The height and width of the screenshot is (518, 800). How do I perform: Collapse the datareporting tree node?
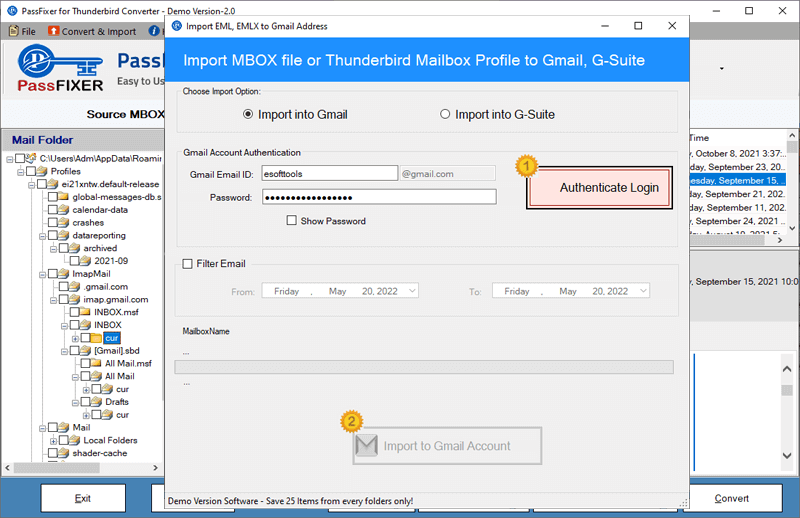click(42, 236)
